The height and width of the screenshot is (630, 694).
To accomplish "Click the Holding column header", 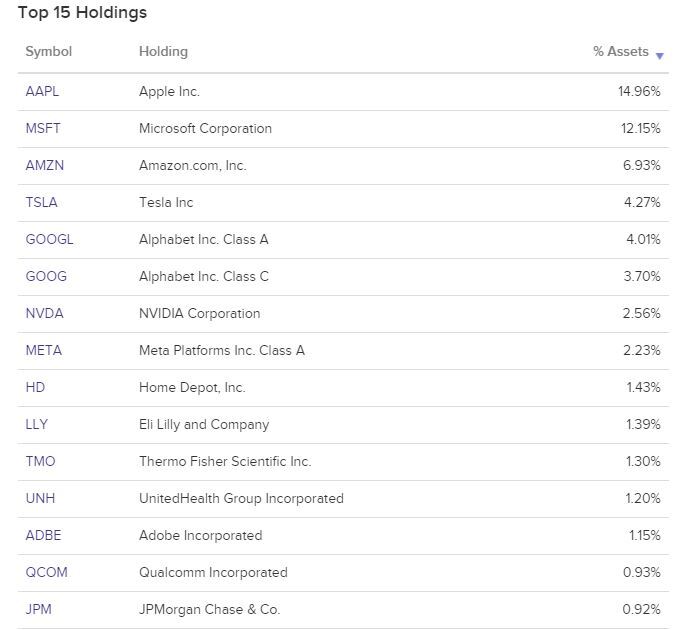I will click(163, 51).
